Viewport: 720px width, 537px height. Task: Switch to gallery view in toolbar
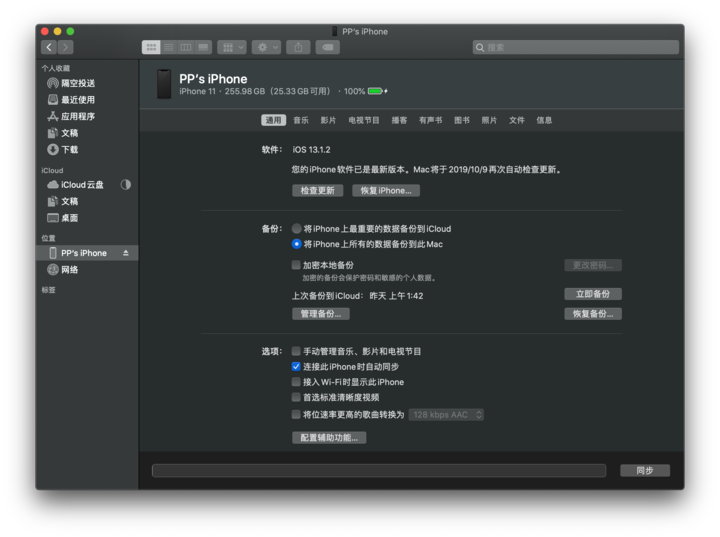click(x=203, y=47)
